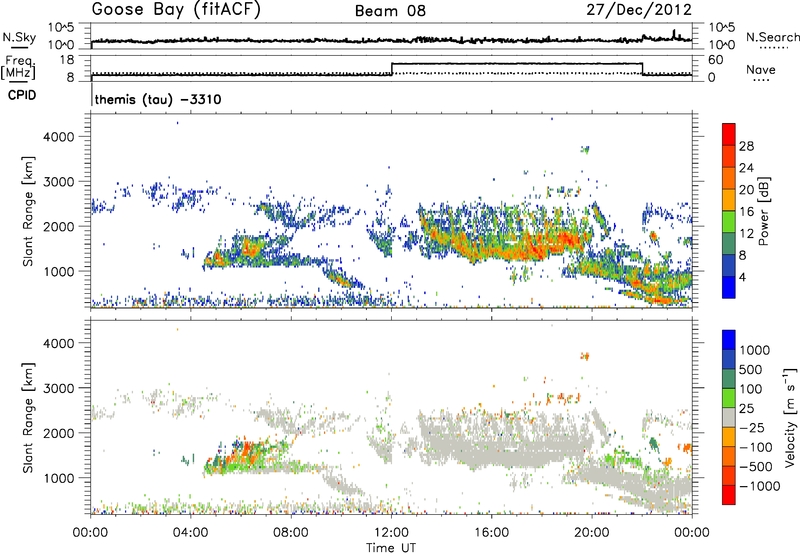The height and width of the screenshot is (554, 800).
Task: Click the "Goose Bay (fitACF)" plot title
Action: click(x=176, y=10)
